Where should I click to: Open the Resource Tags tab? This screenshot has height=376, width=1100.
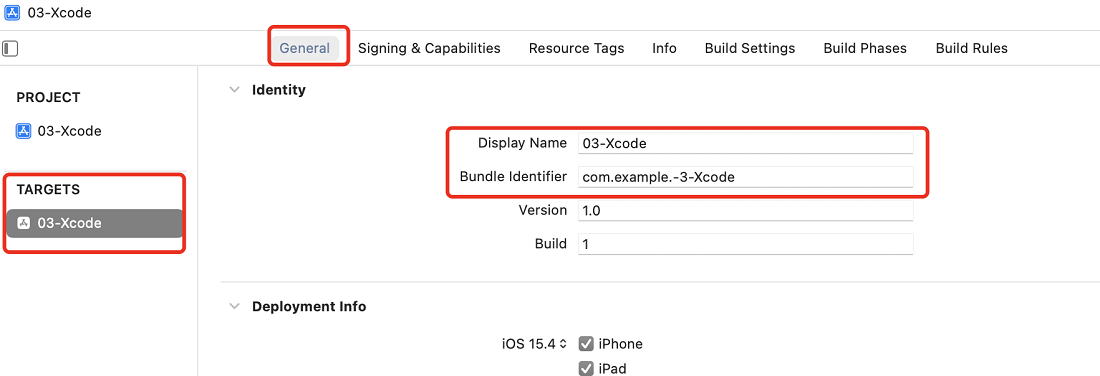click(x=577, y=48)
